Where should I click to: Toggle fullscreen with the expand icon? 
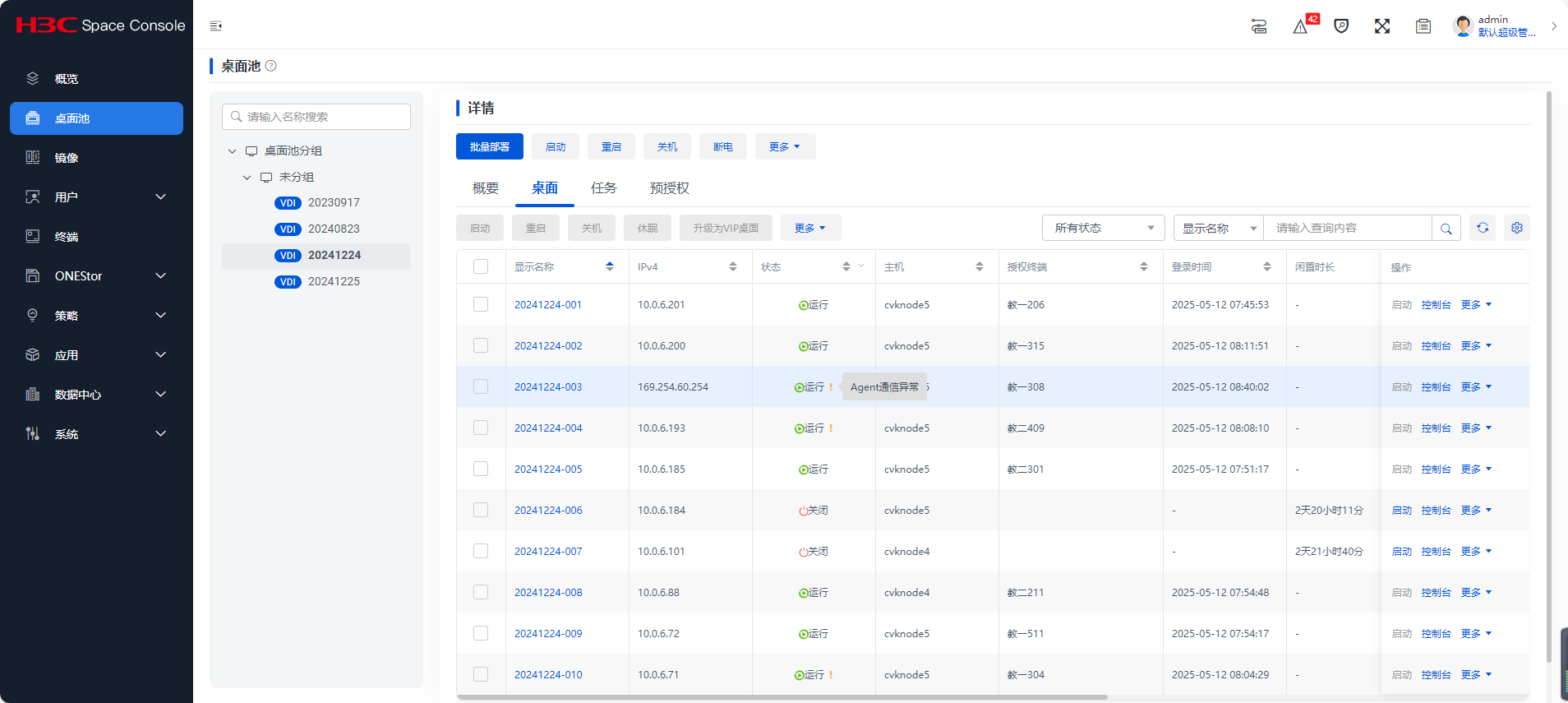(x=1382, y=26)
